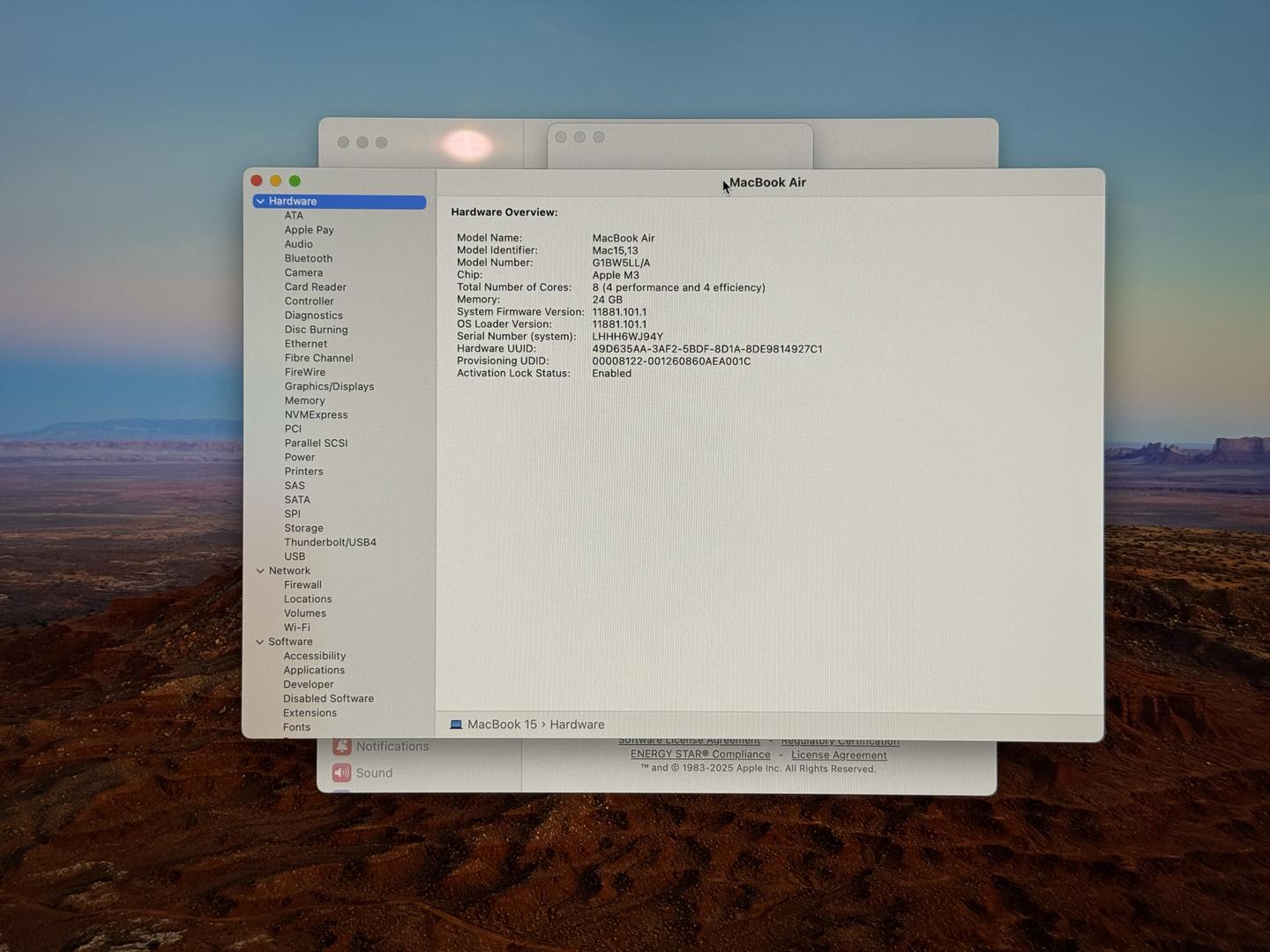Collapse the Software section chevron
Viewport: 1270px width, 952px height.
point(260,643)
